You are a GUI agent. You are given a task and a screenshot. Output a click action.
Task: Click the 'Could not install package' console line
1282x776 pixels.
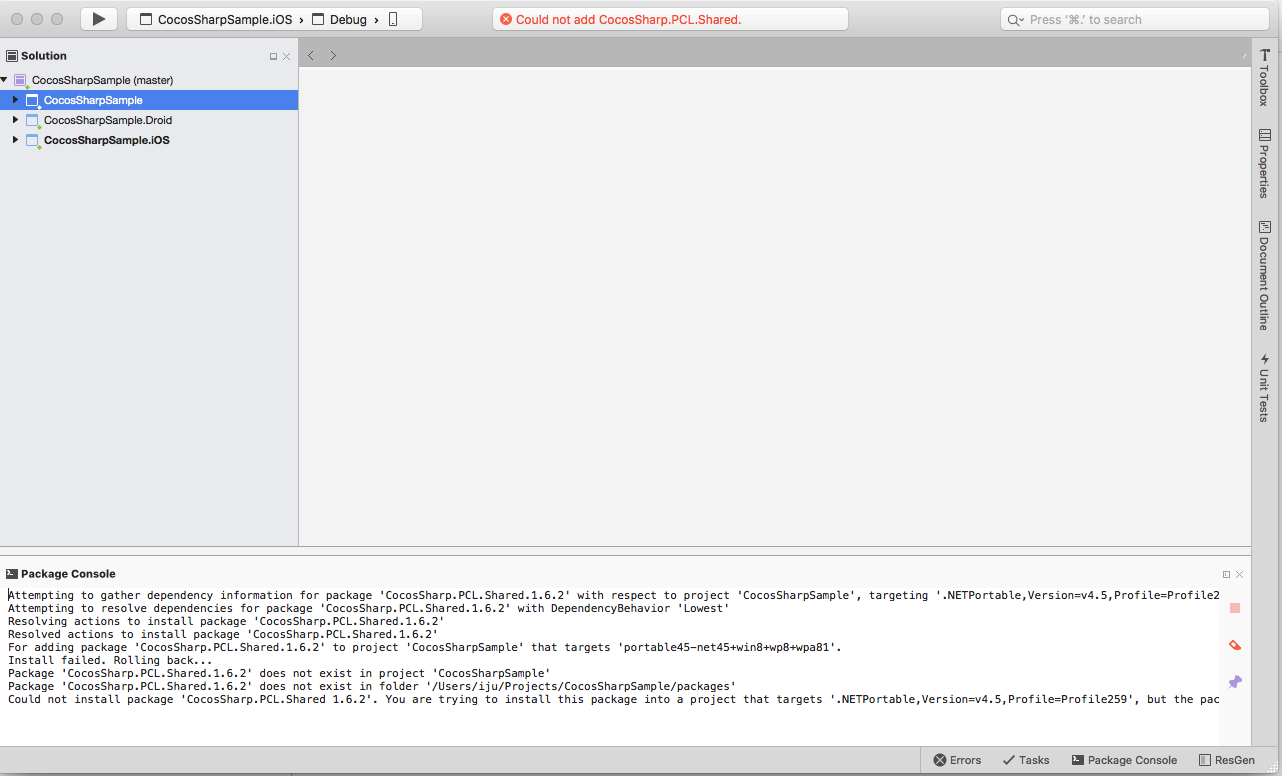613,699
